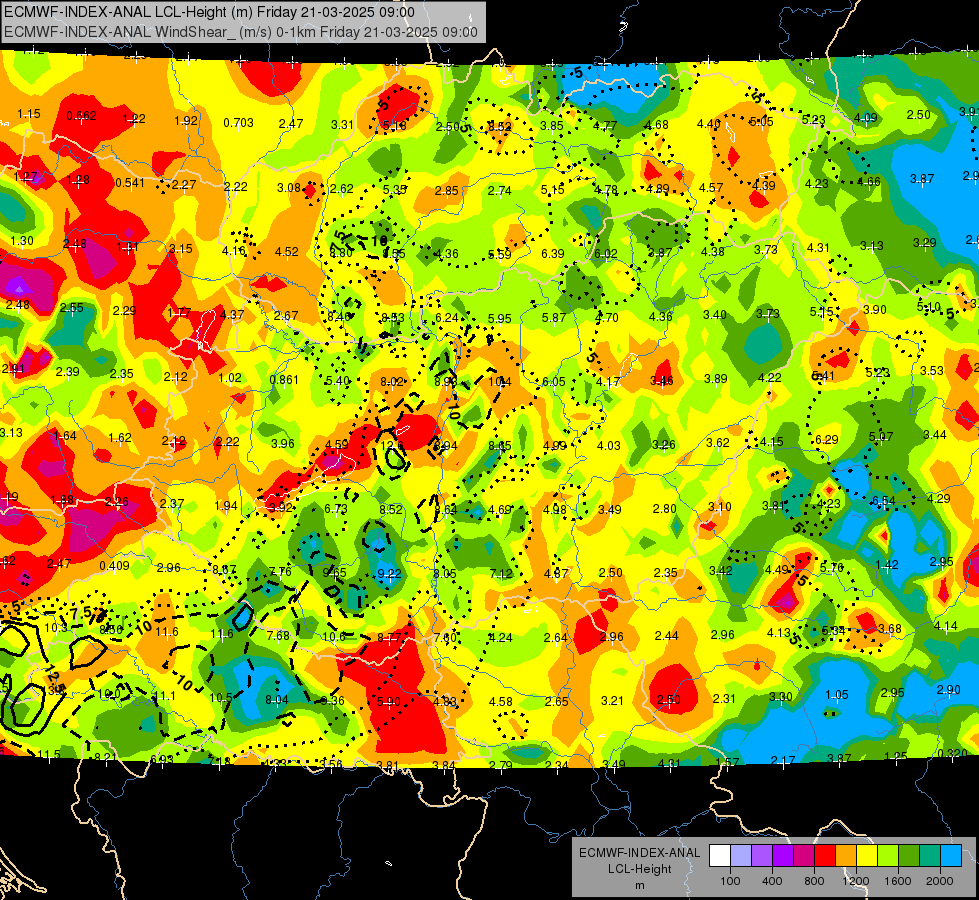Click the grid value 2.80
The image size is (979, 900).
pos(664,508)
